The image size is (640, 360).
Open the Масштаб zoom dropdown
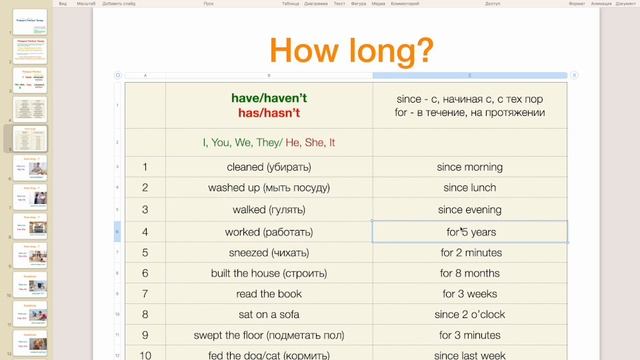click(86, 3)
